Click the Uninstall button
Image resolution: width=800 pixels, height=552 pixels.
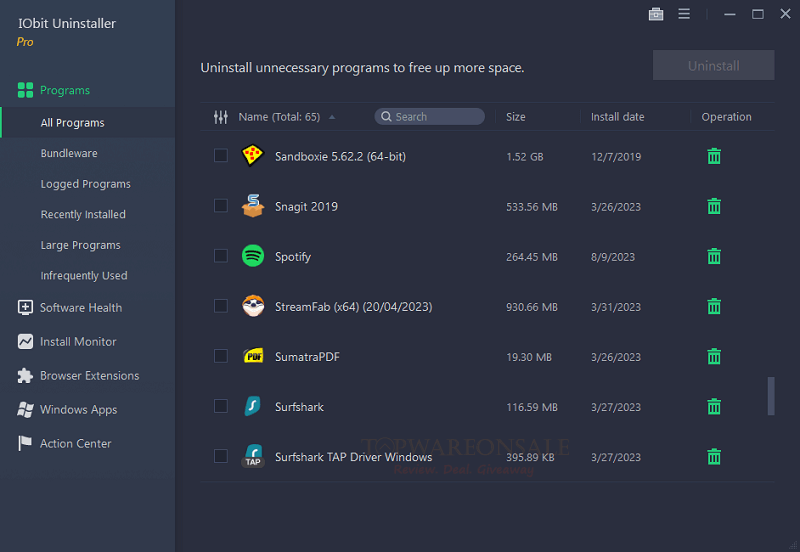713,65
